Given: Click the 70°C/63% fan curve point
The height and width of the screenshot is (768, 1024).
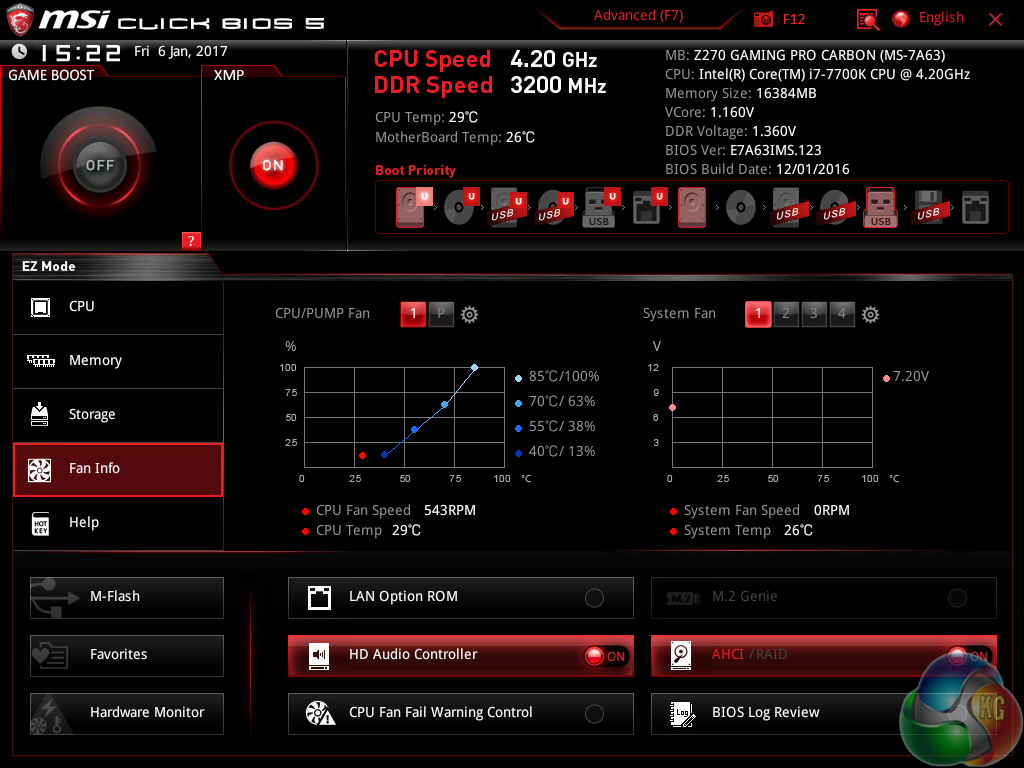Looking at the screenshot, I should [x=445, y=405].
